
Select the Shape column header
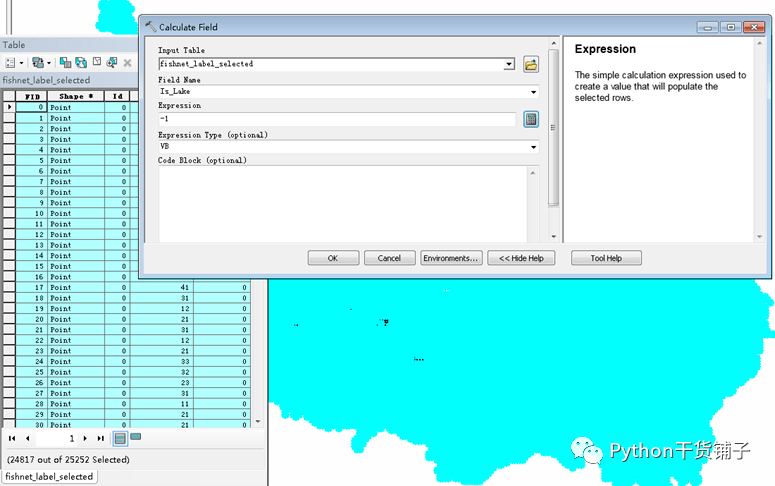click(76, 96)
